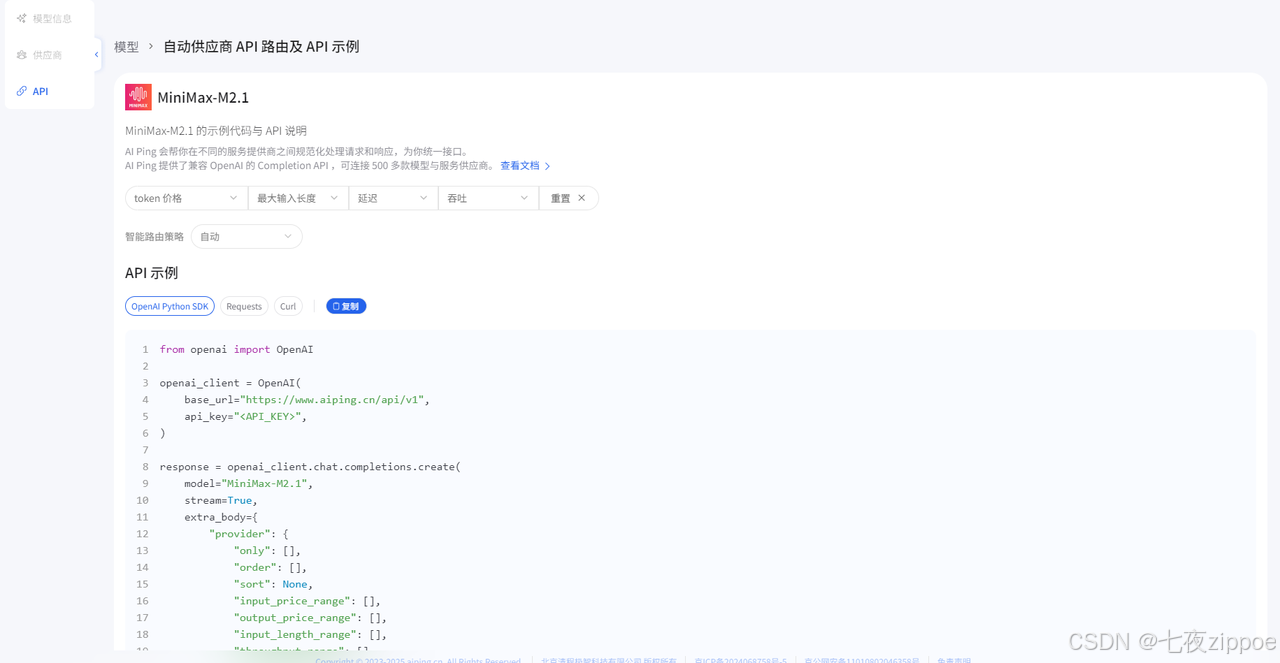Click the "input_length_range" key in code

click(295, 634)
